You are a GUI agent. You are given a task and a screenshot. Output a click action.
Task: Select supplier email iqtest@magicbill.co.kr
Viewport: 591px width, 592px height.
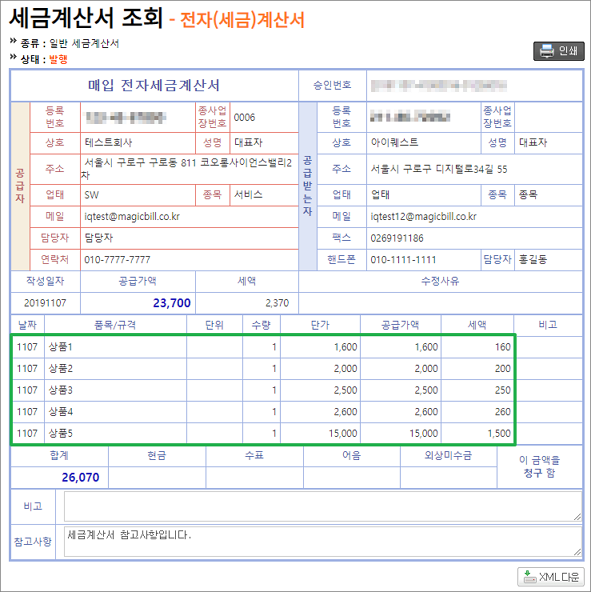[x=132, y=217]
